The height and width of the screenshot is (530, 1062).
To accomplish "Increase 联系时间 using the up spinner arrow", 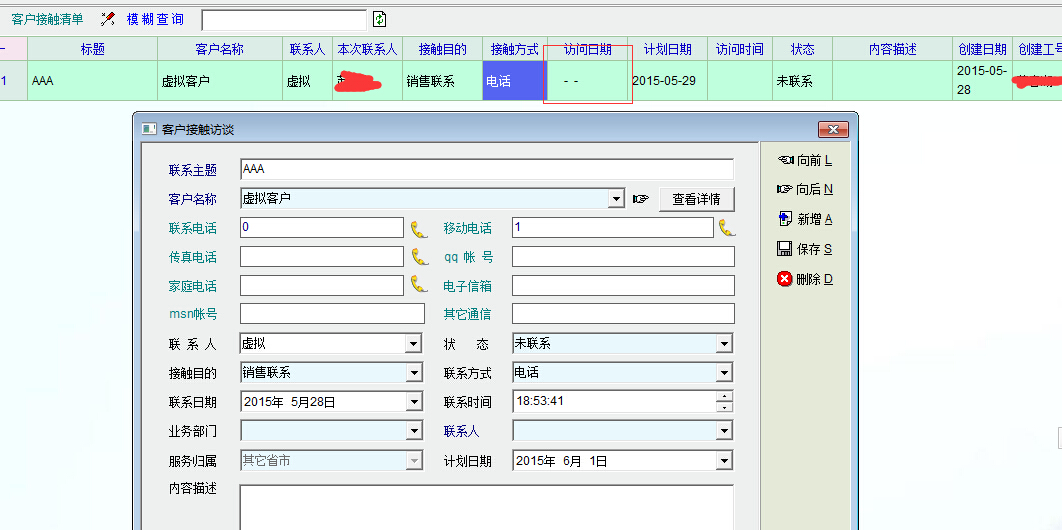I will click(x=725, y=396).
